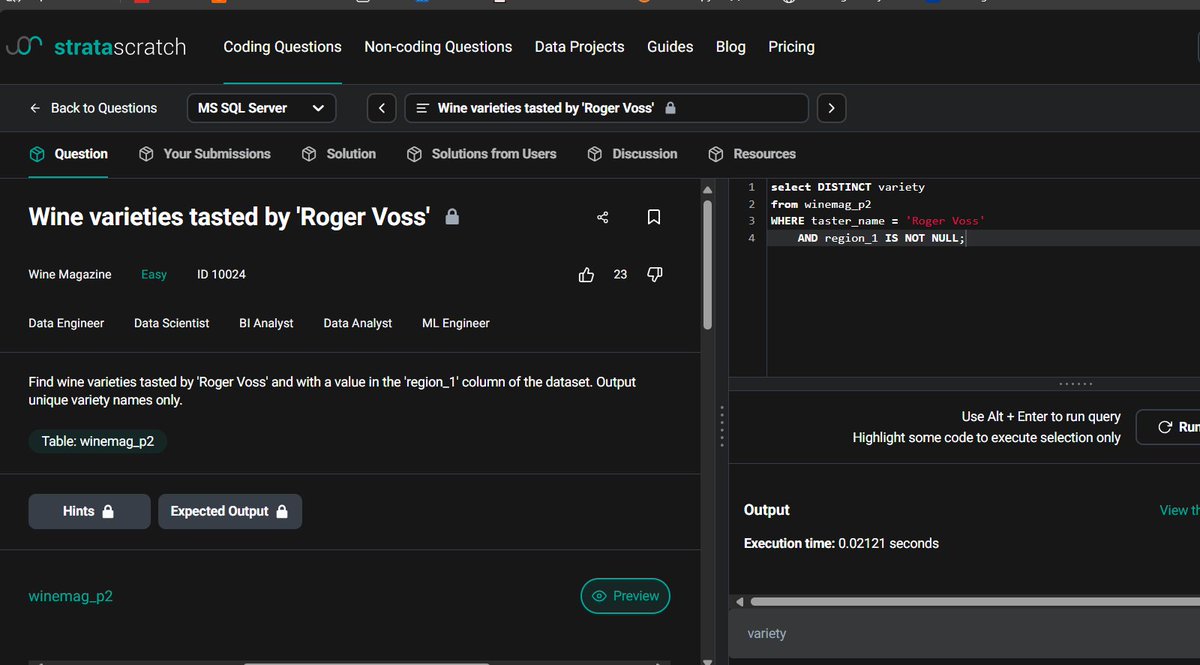Open the Discussion tab
This screenshot has height=665, width=1200.
coord(632,154)
